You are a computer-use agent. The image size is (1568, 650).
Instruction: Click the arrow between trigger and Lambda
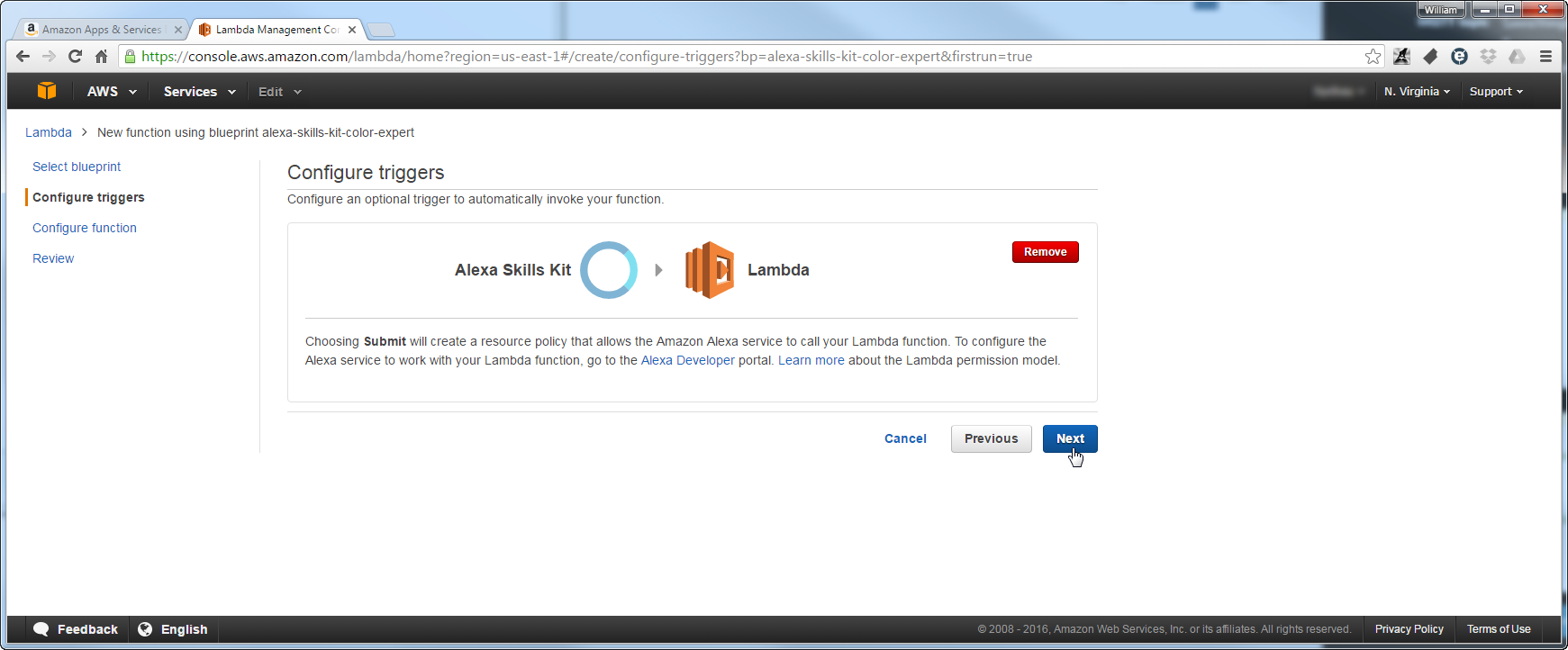coord(659,270)
